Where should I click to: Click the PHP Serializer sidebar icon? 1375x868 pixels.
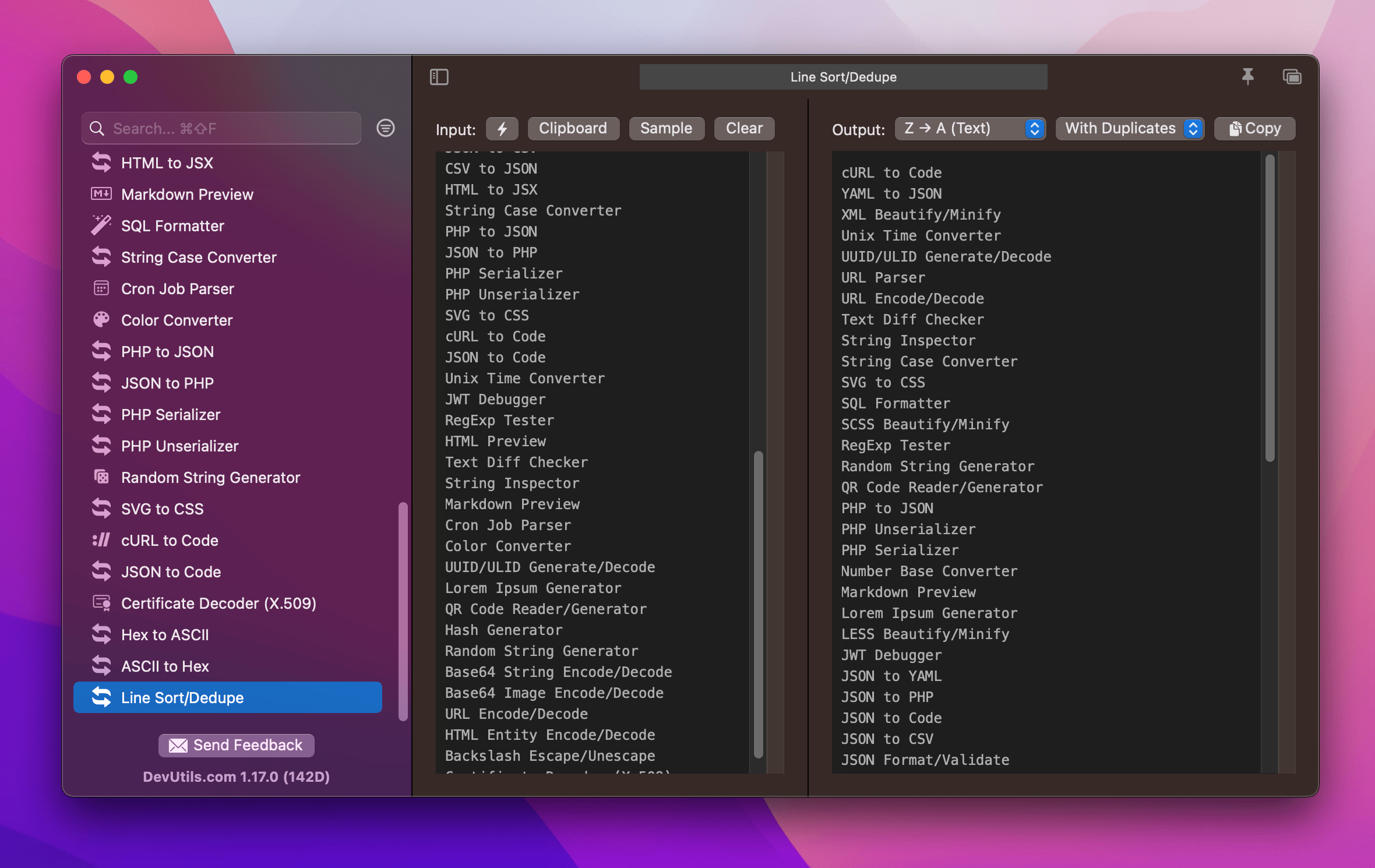click(x=101, y=414)
